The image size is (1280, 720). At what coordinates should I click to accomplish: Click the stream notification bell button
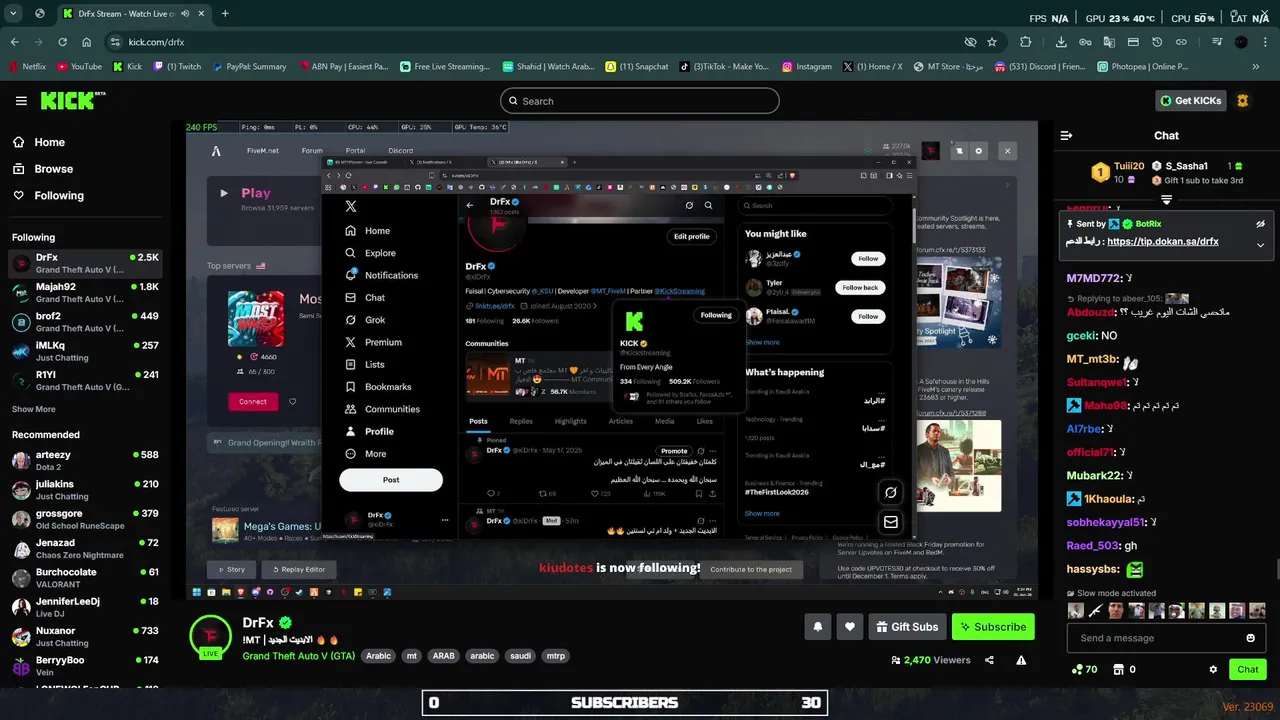click(817, 627)
